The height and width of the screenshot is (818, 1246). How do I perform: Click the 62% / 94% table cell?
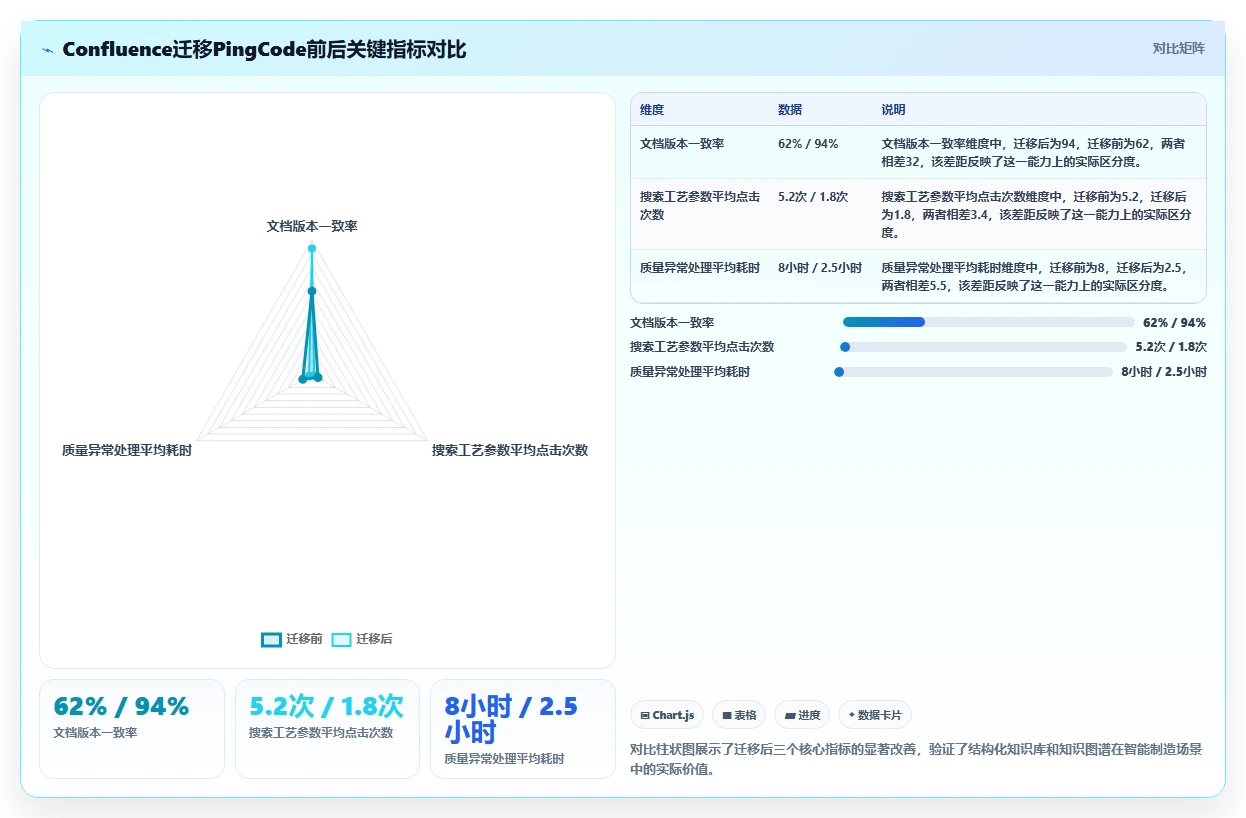click(x=808, y=144)
